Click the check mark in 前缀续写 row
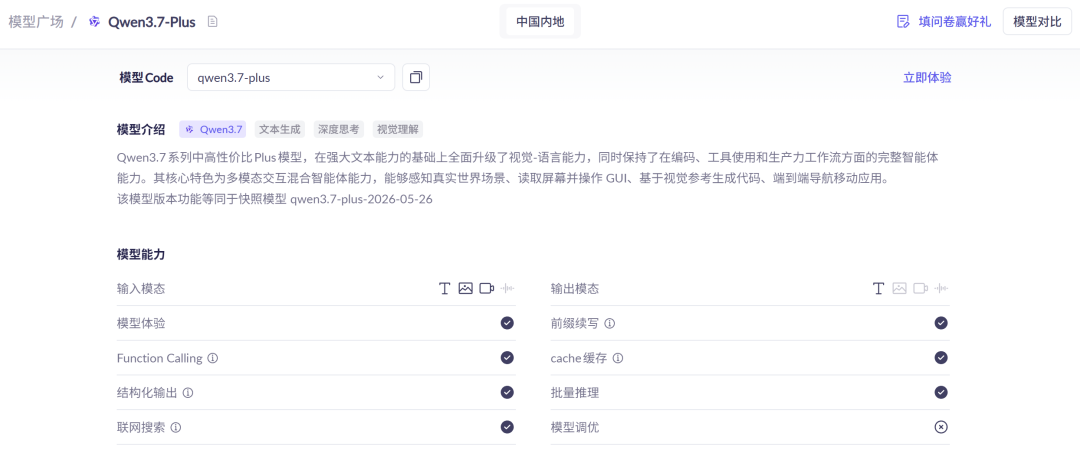The image size is (1080, 453). tap(941, 323)
